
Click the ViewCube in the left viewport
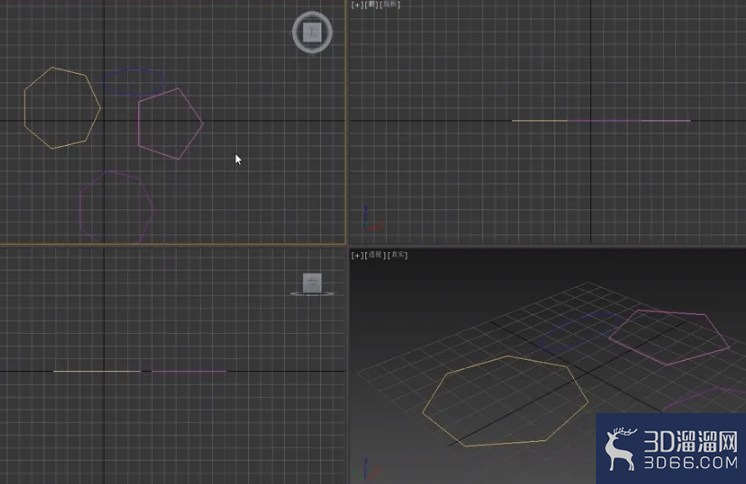[x=312, y=283]
